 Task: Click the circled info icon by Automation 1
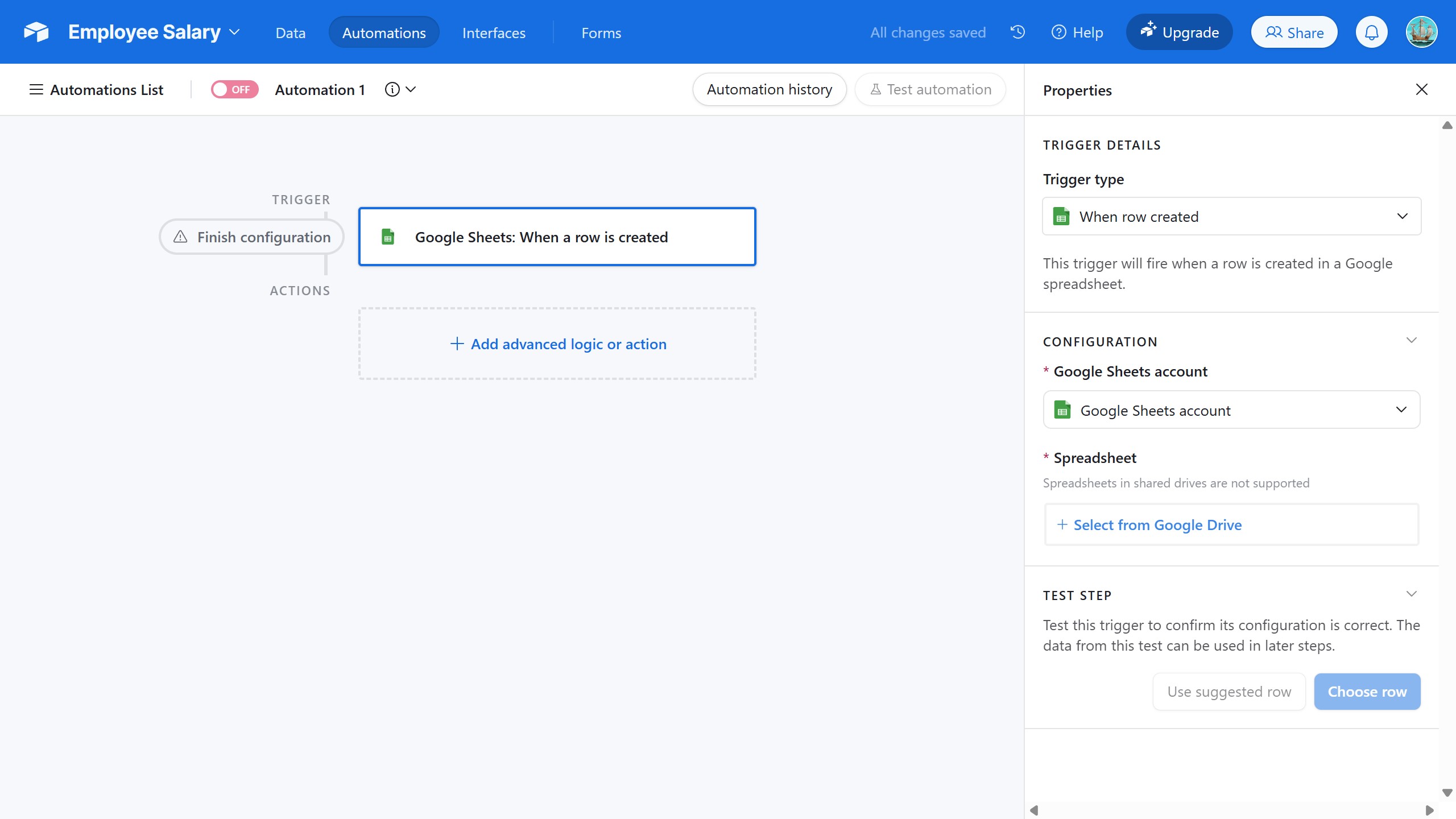(x=392, y=89)
